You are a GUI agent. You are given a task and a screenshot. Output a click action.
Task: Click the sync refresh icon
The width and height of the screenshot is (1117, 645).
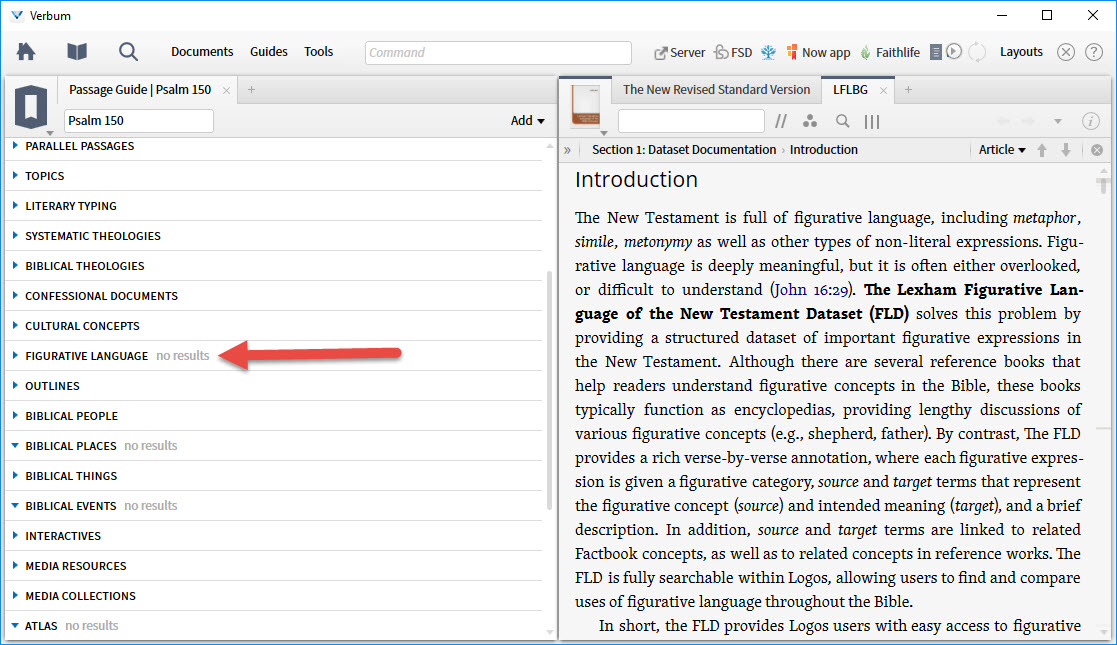(x=978, y=52)
